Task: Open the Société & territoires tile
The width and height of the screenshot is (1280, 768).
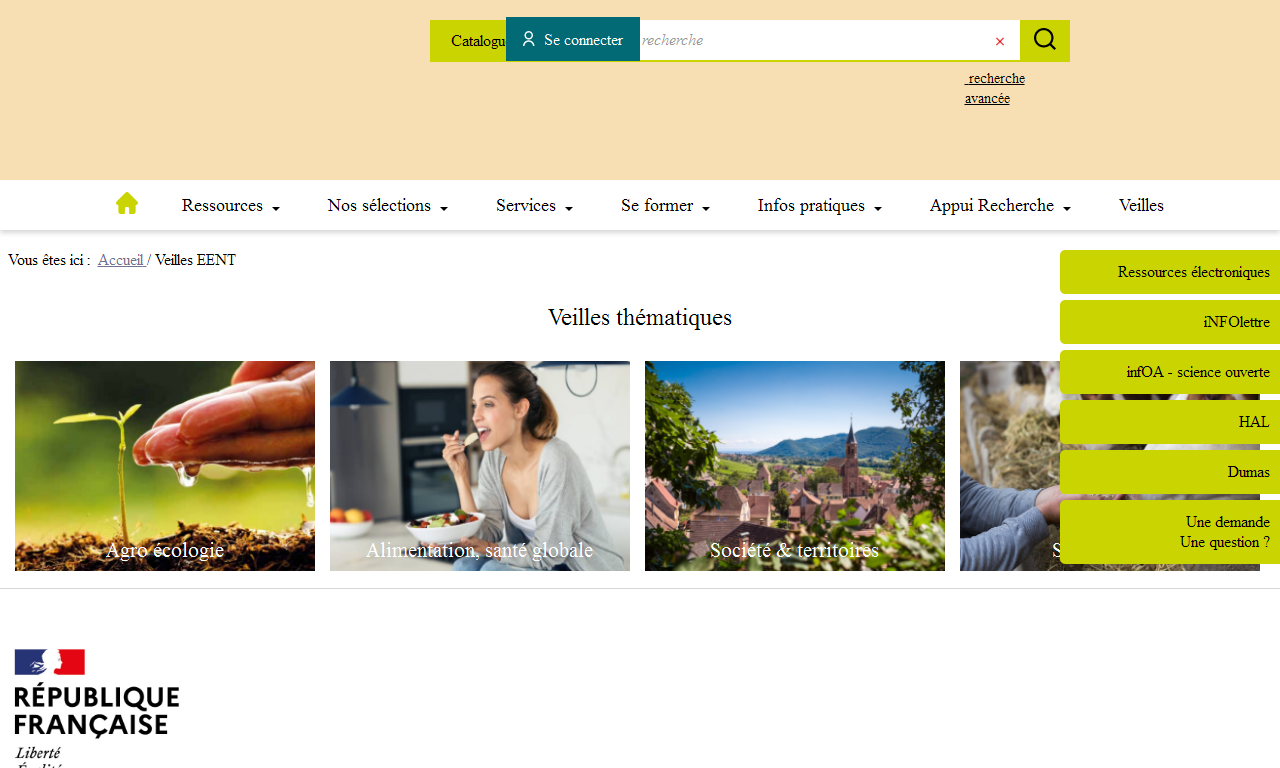Action: click(x=795, y=465)
